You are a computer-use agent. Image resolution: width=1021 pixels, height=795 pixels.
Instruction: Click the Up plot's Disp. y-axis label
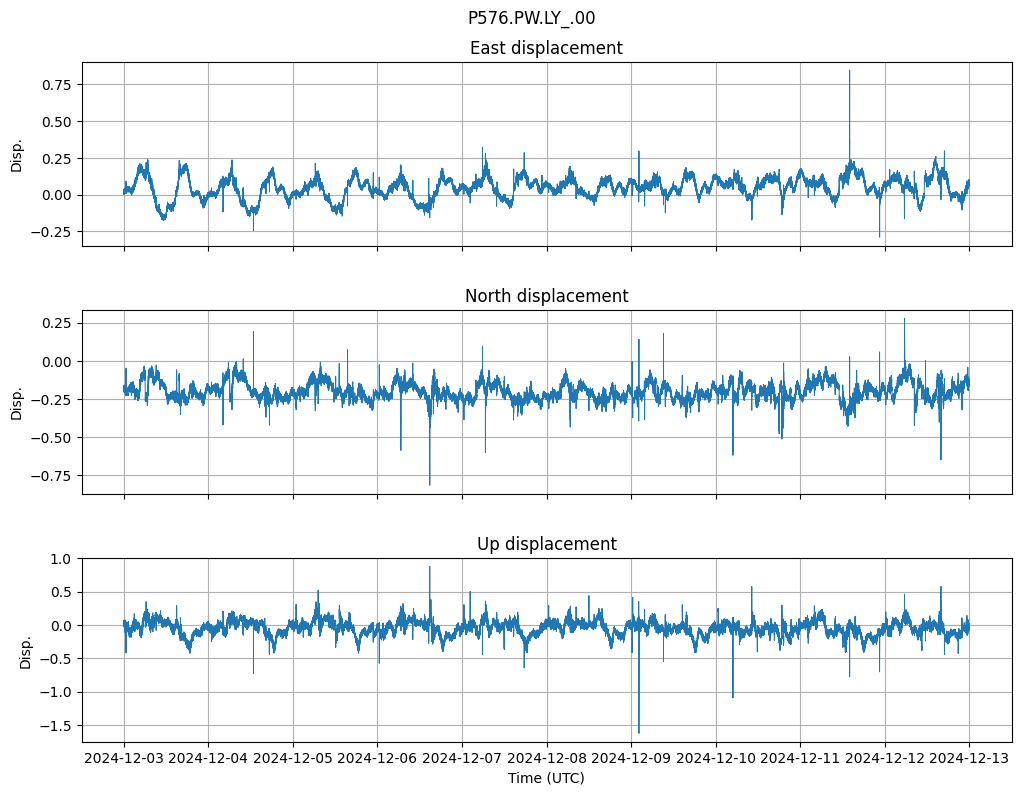point(25,651)
